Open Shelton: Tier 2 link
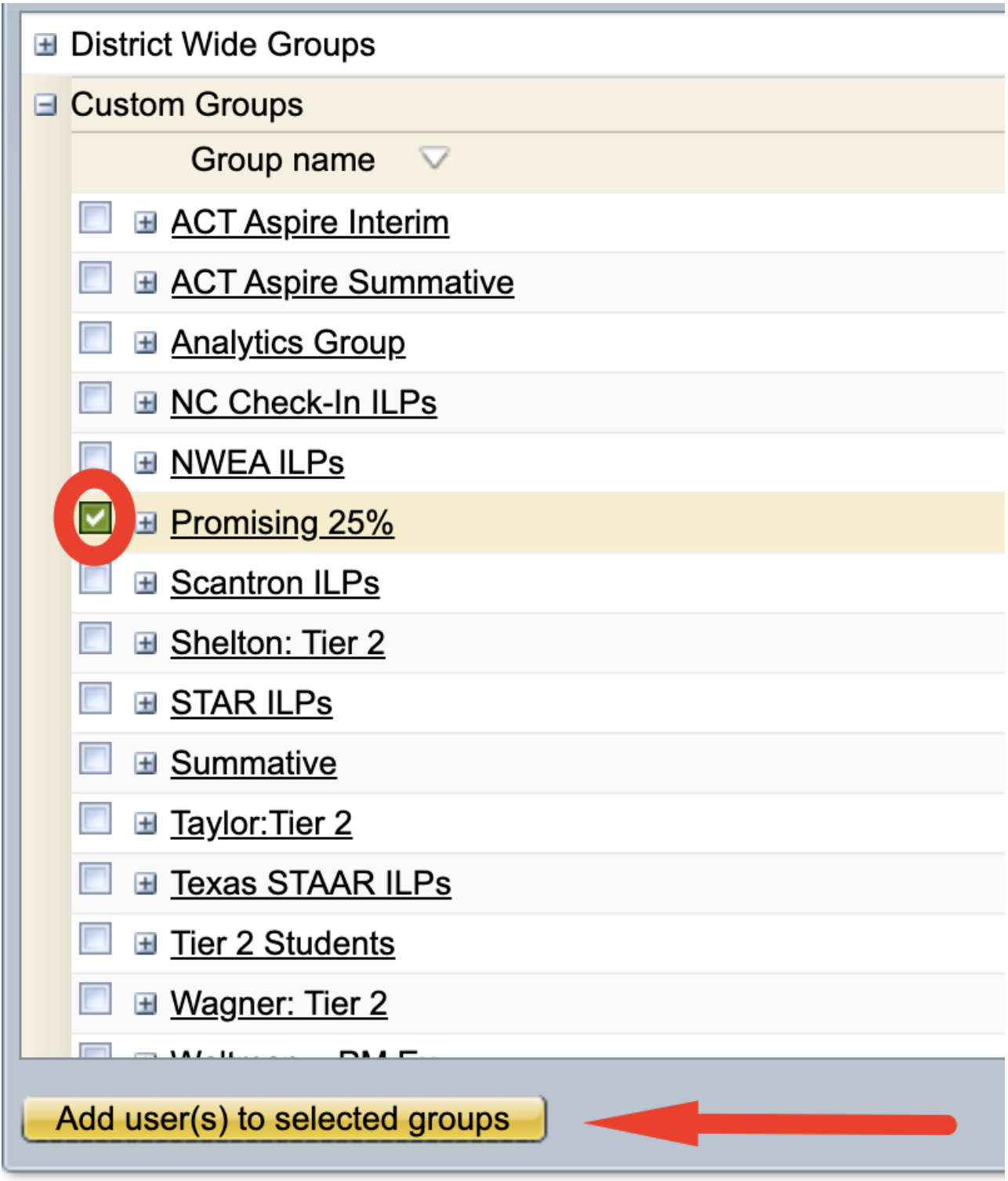The height and width of the screenshot is (1181, 1008). tap(278, 643)
